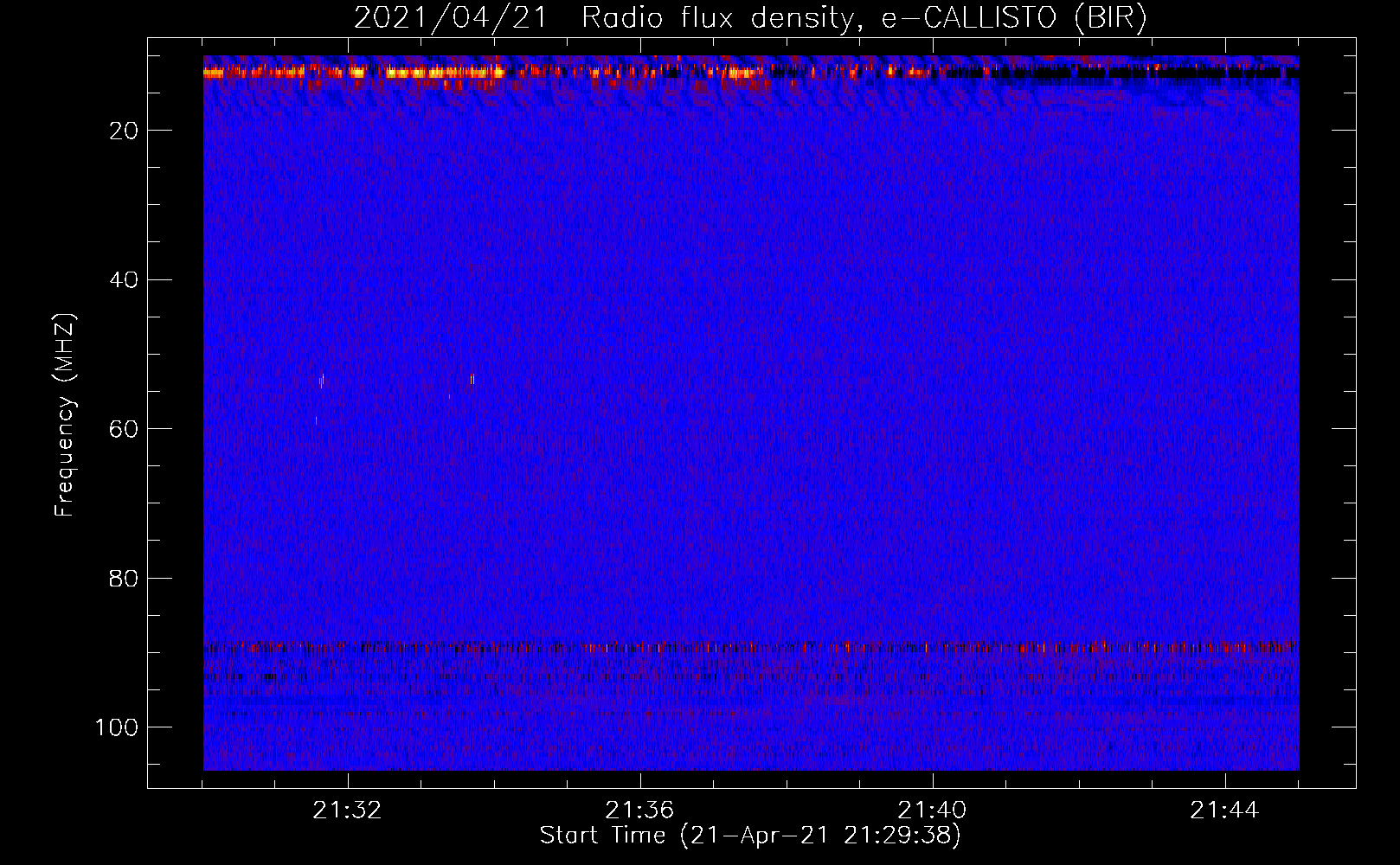Click the bright yellow emission band near top of spectrogram
The image size is (1400, 865).
point(446,74)
